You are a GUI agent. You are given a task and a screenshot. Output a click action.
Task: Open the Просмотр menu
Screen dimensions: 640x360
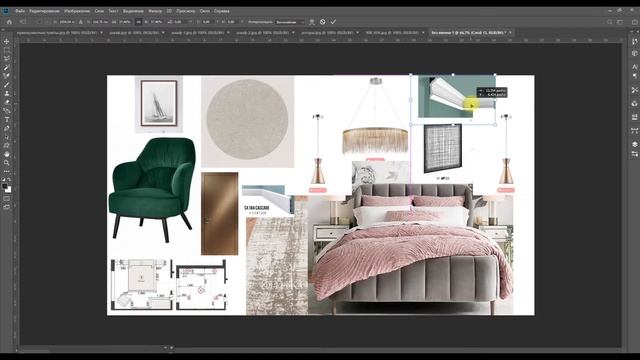click(x=186, y=11)
